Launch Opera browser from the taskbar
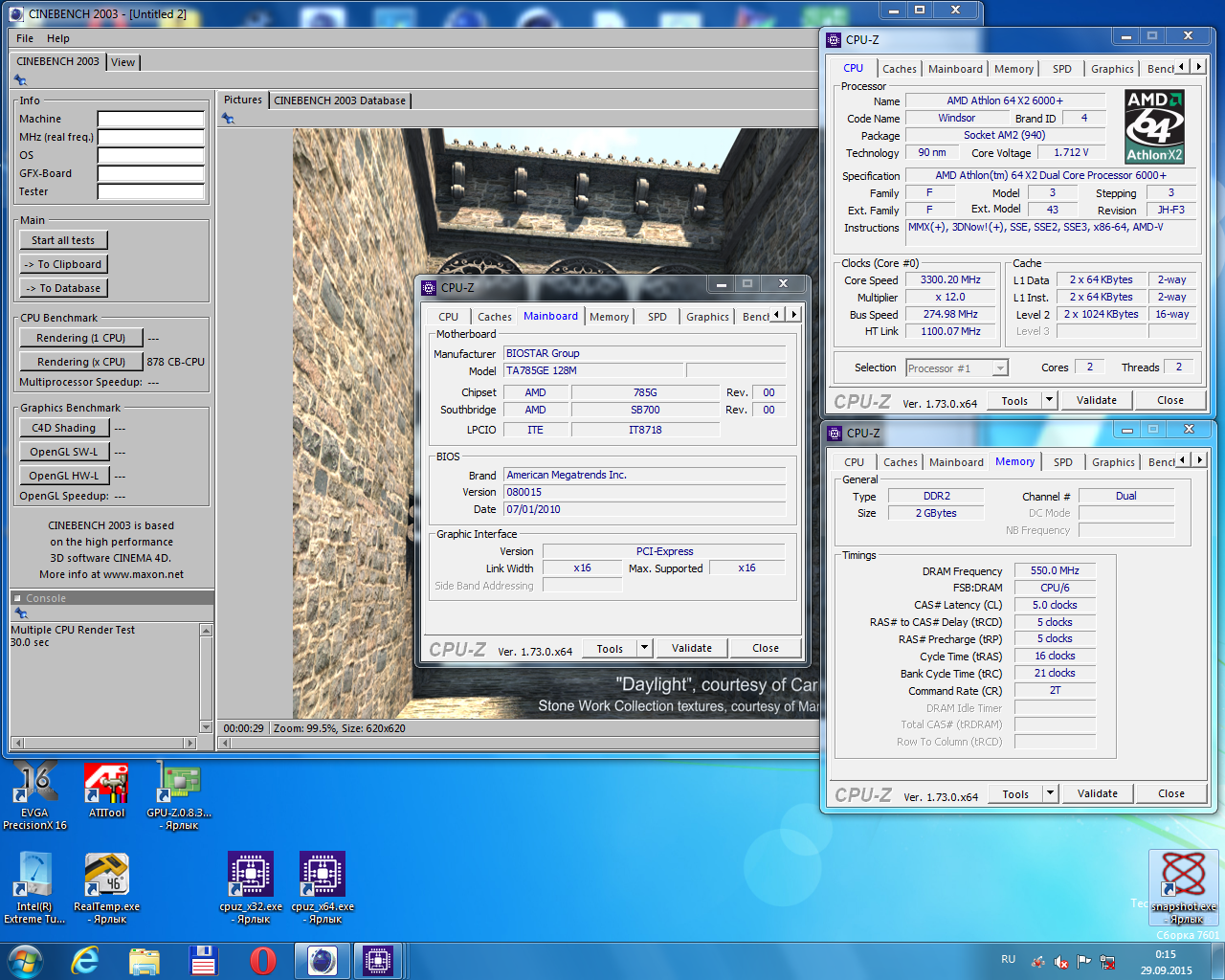Image resolution: width=1225 pixels, height=980 pixels. [x=263, y=961]
